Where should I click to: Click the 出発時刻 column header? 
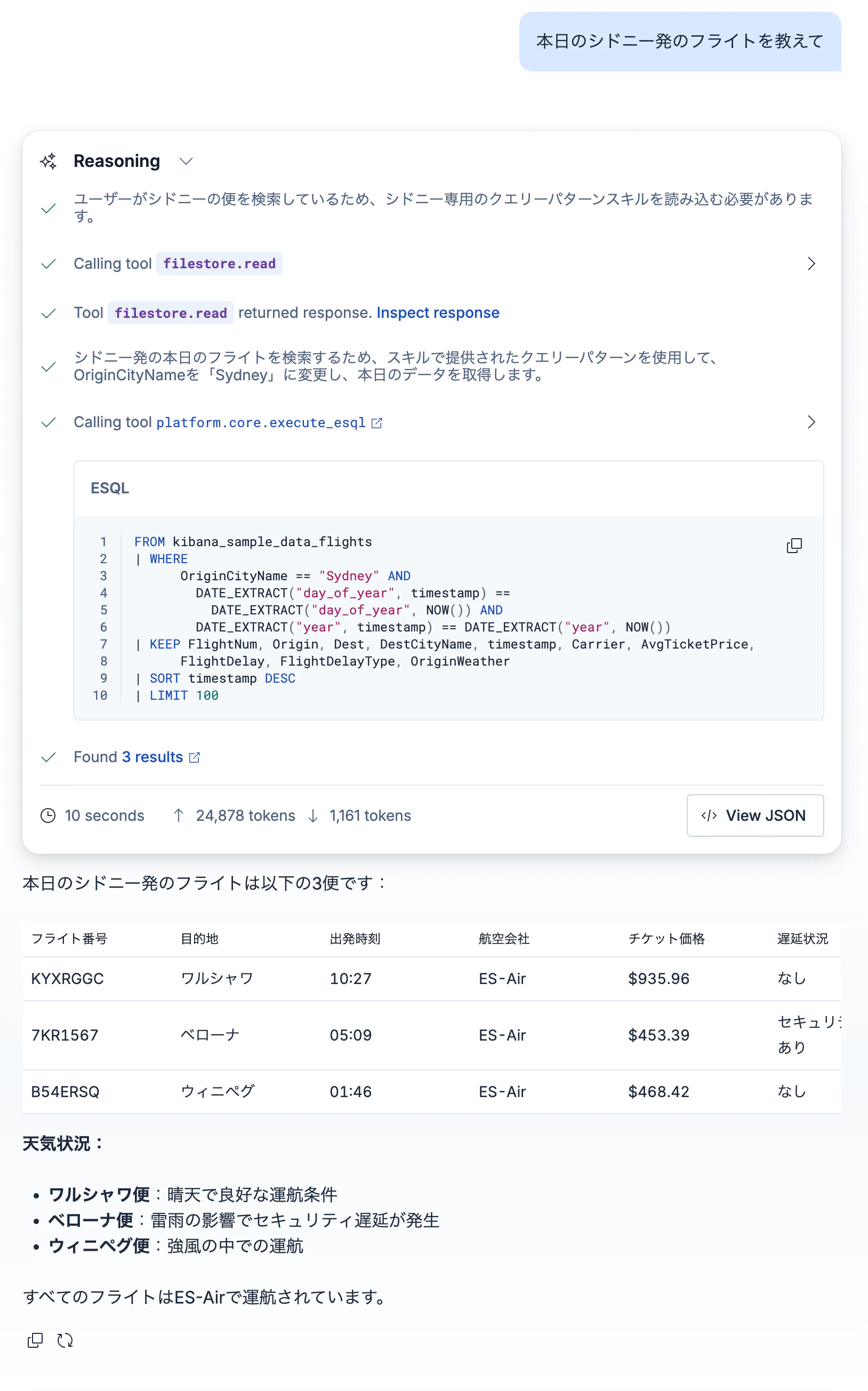[355, 938]
